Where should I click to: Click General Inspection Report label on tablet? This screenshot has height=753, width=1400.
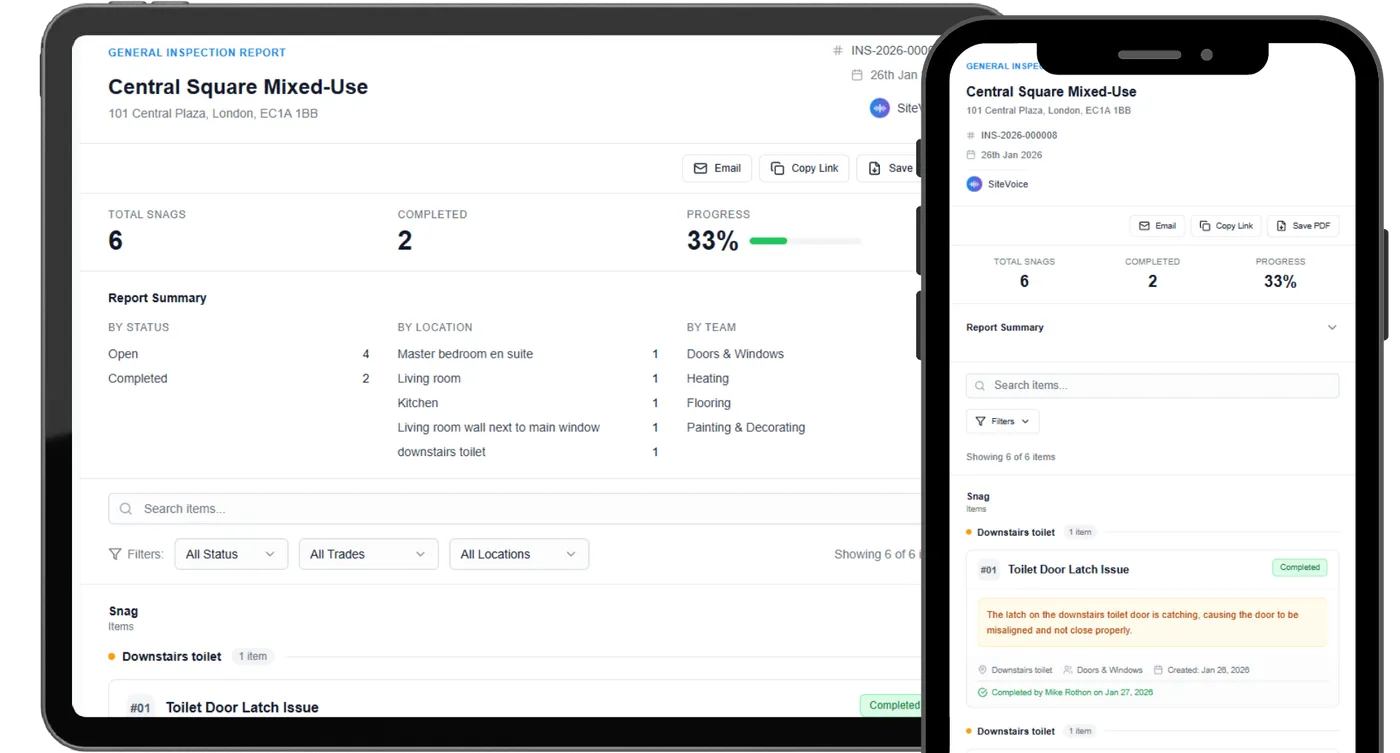pos(197,52)
